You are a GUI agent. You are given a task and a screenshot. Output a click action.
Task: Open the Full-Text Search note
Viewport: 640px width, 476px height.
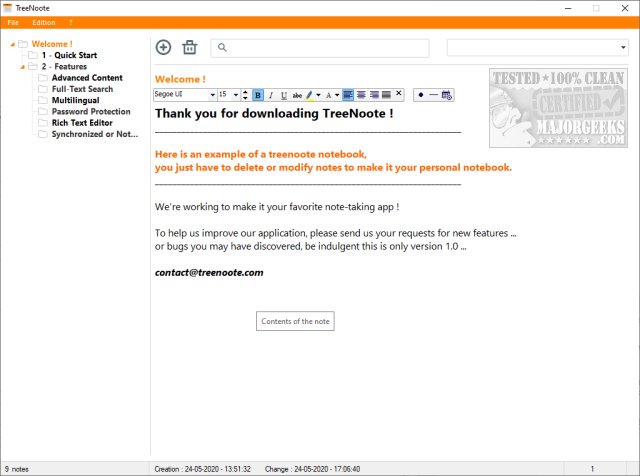tap(82, 89)
